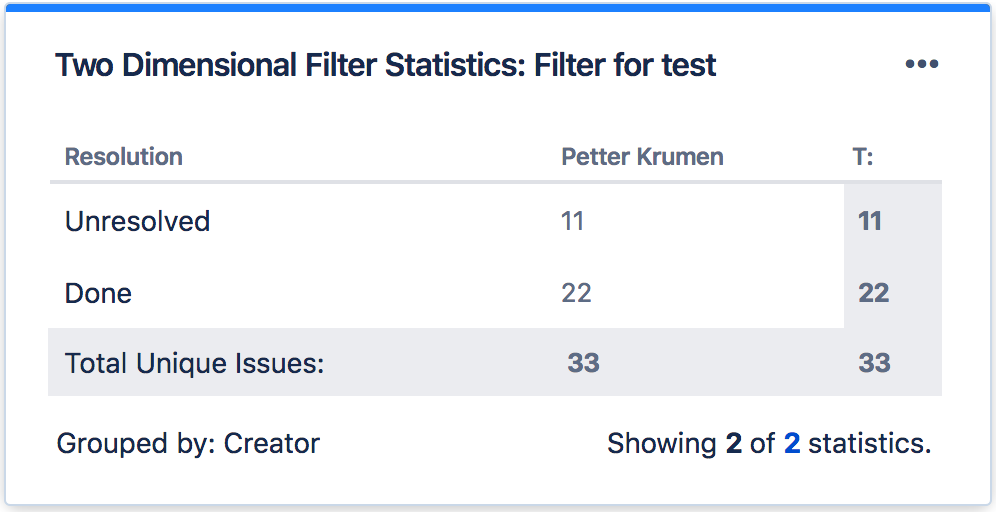Screen dimensions: 996x512
Task: Open the grand total 33 in T: column
Action: pos(874,363)
